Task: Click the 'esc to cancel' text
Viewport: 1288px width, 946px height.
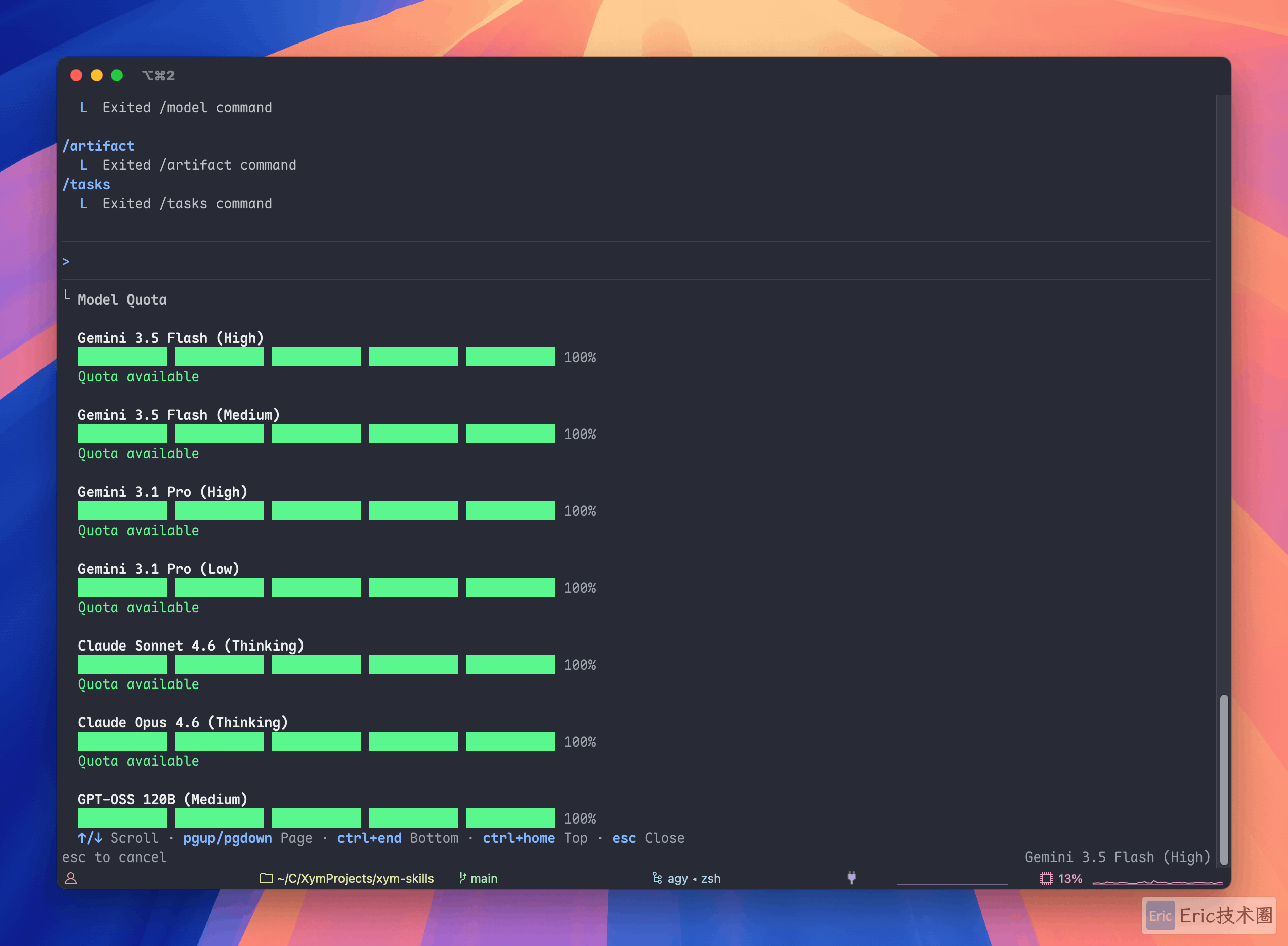Action: (x=114, y=857)
